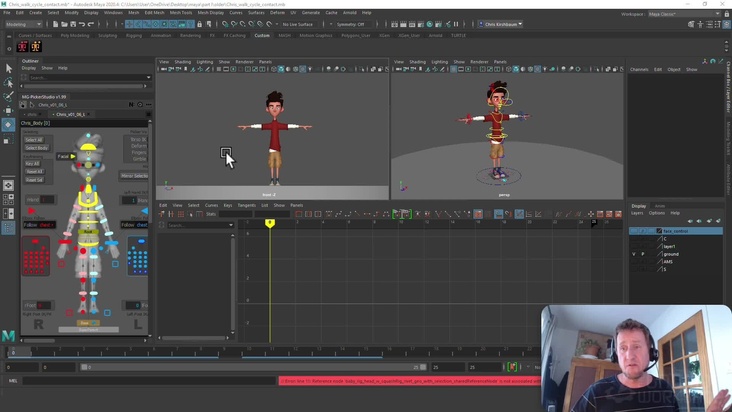Viewport: 732px width, 412px height.
Task: Activate the Lasso select tool
Action: (9, 83)
